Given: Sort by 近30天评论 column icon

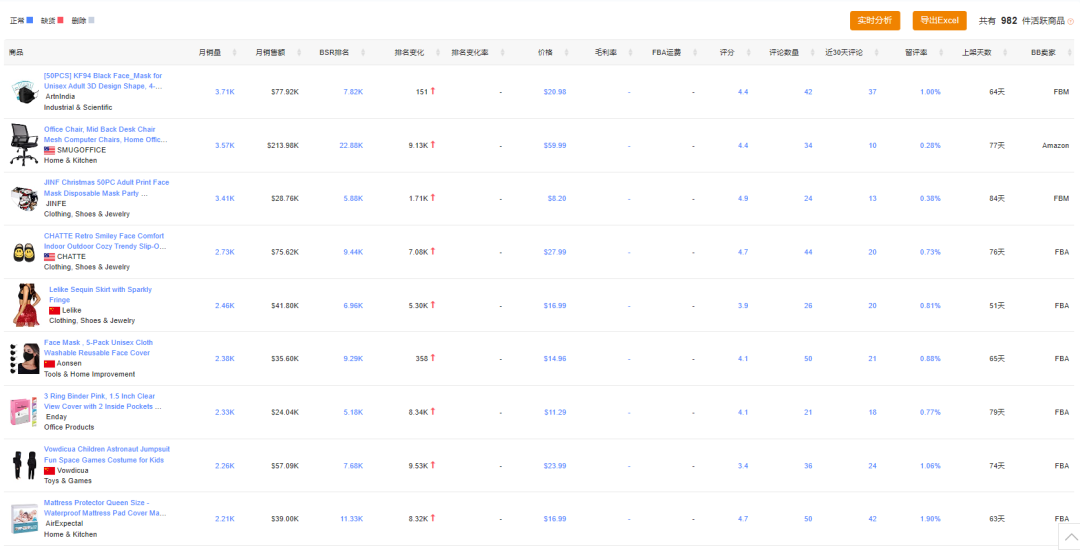Looking at the screenshot, I should point(877,53).
